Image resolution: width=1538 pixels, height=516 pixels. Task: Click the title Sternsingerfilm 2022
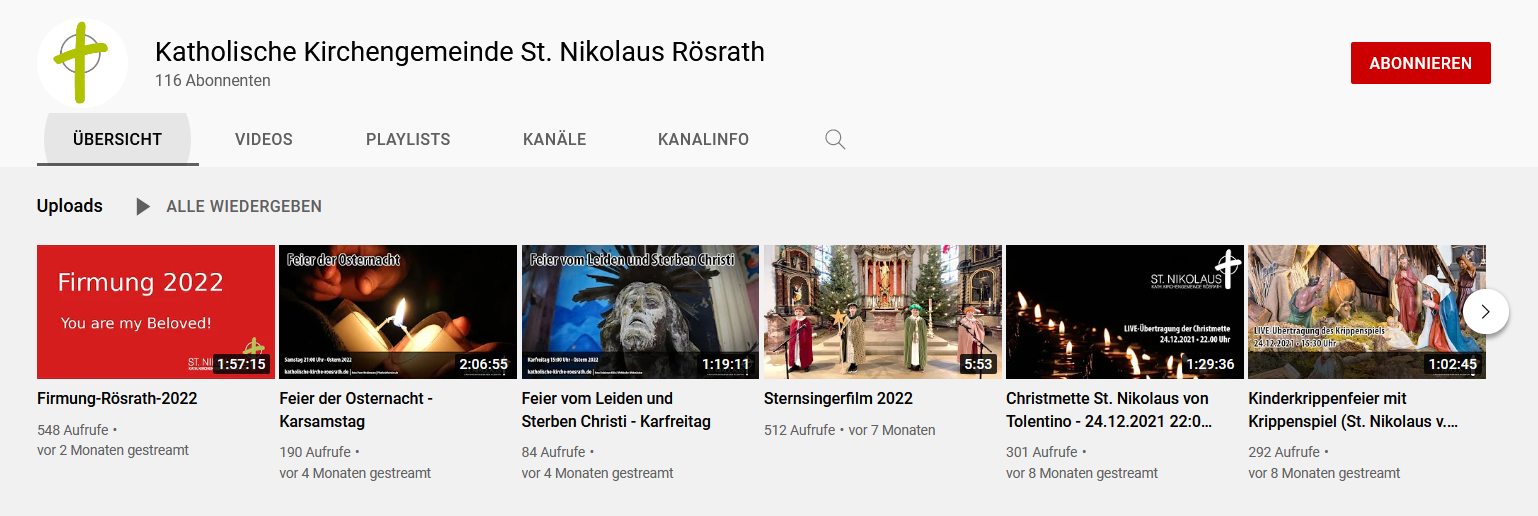point(838,398)
